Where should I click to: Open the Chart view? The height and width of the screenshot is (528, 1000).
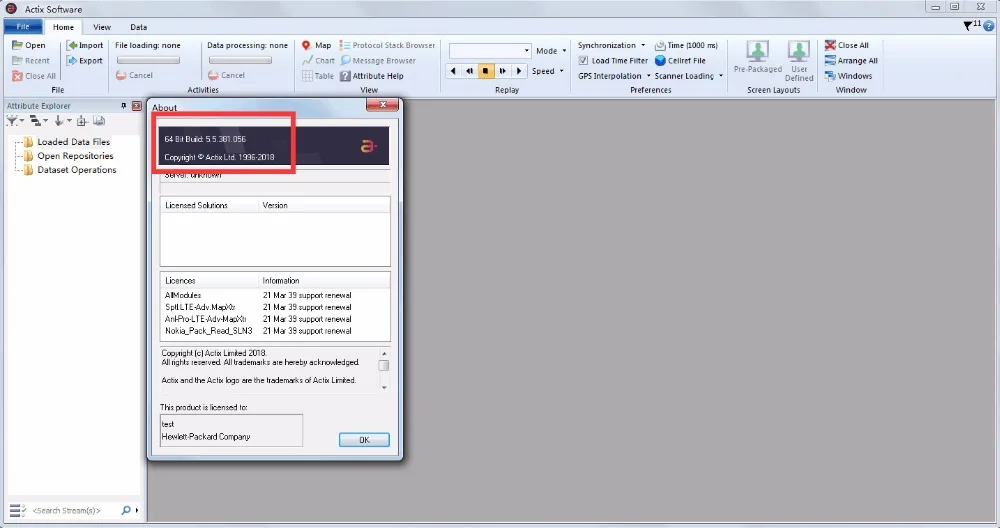point(318,61)
